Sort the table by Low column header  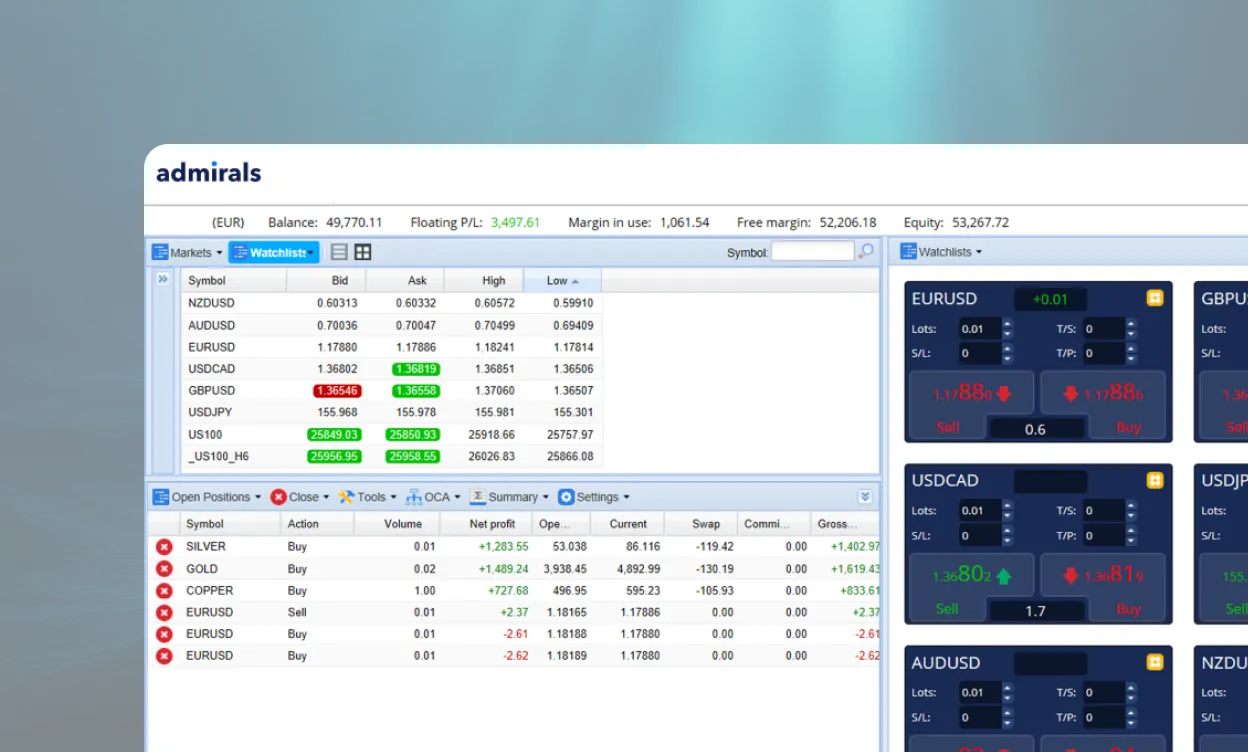(x=562, y=281)
